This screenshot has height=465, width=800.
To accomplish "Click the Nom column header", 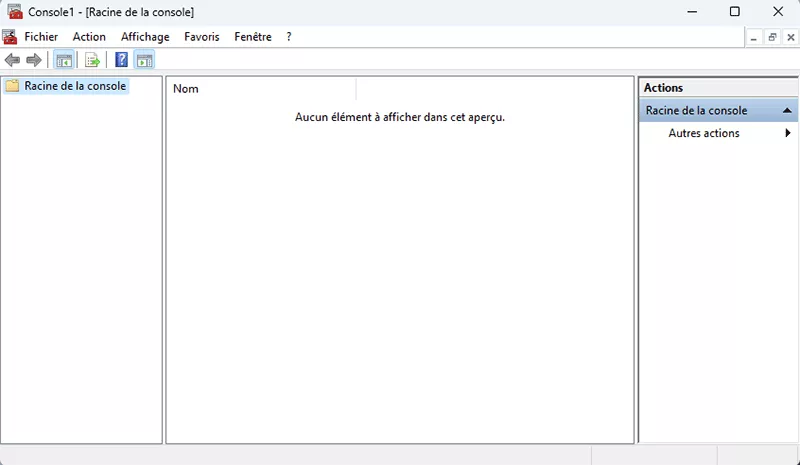I will [x=261, y=89].
